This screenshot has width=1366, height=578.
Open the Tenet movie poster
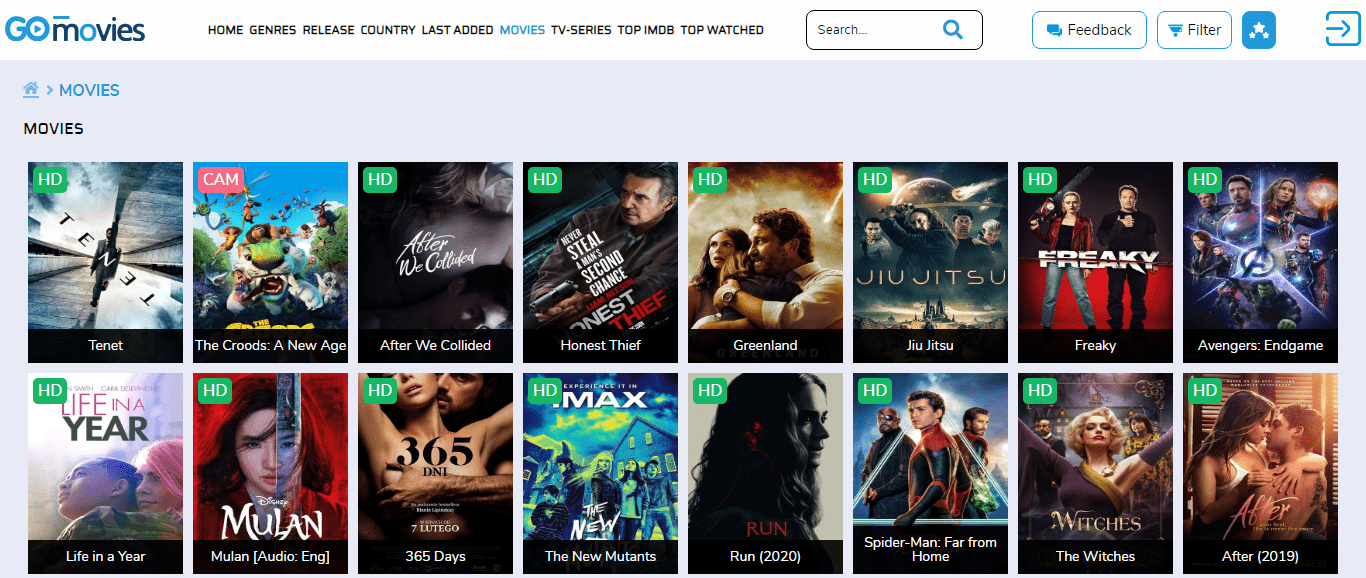[105, 262]
